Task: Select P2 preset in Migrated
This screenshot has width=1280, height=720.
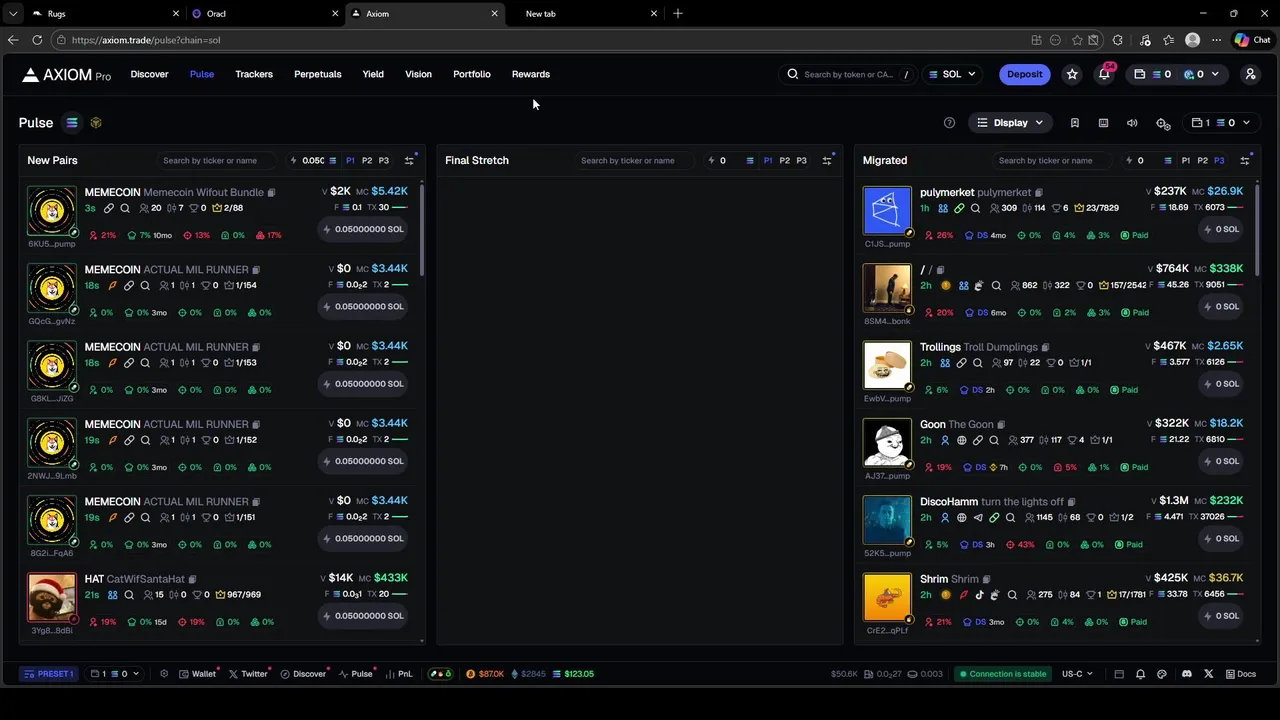Action: coord(1203,160)
